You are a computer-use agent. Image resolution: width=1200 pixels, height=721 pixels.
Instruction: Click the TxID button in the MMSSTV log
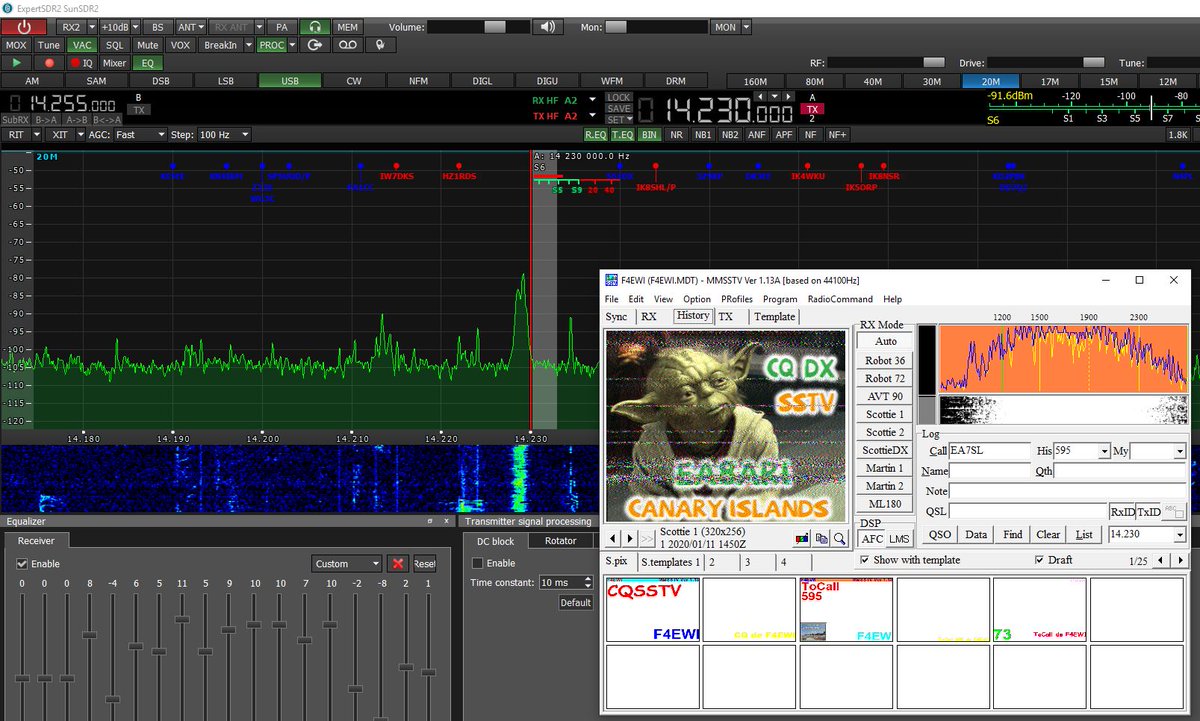click(x=1148, y=511)
